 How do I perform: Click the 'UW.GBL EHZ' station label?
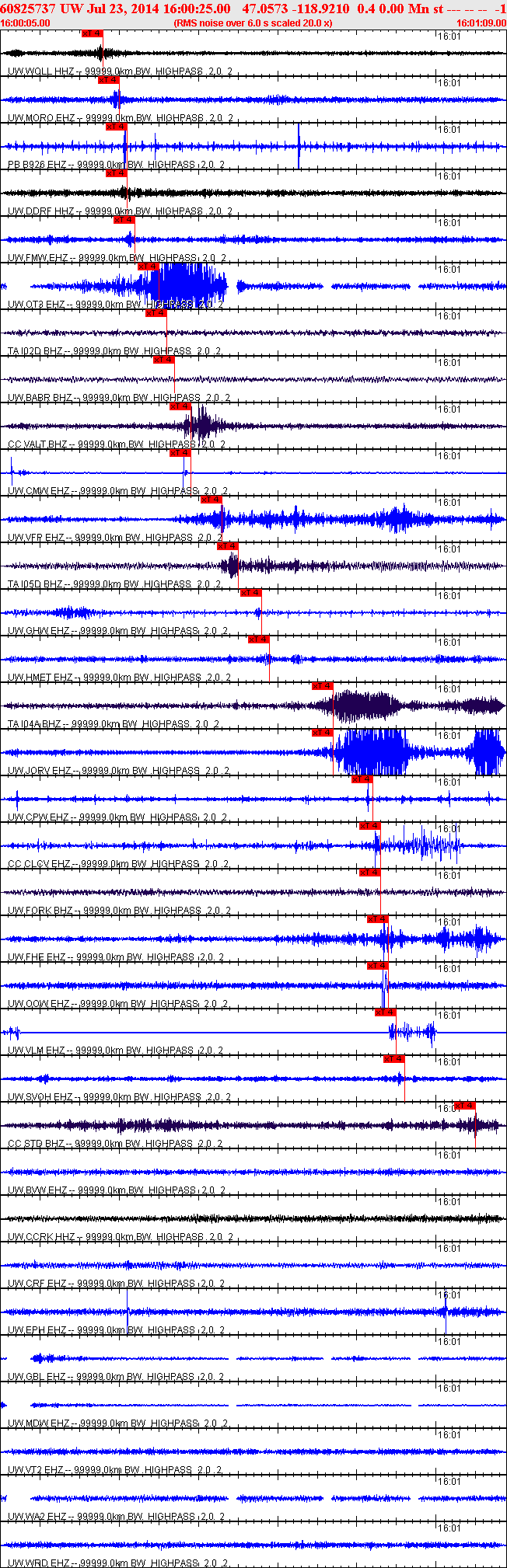point(37,1377)
